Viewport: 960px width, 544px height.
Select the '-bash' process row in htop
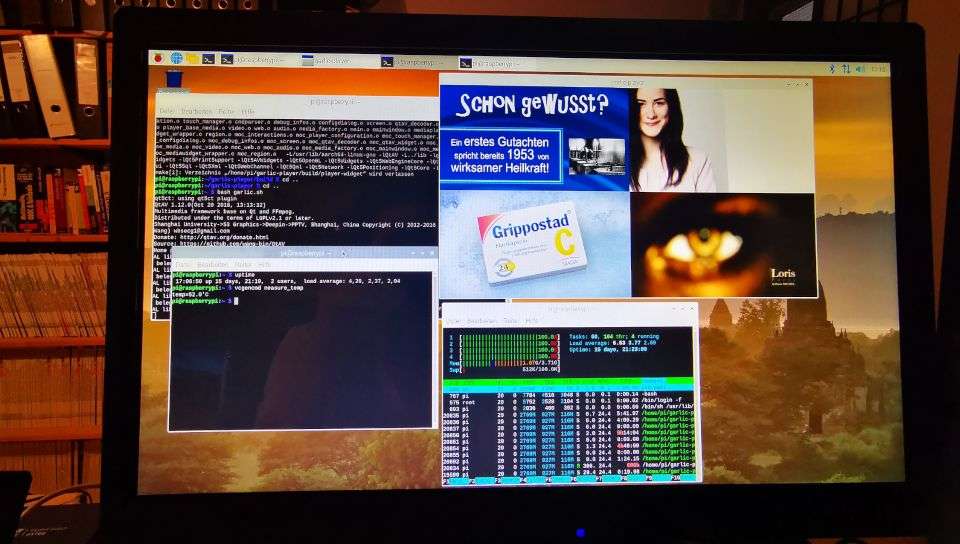568,395
